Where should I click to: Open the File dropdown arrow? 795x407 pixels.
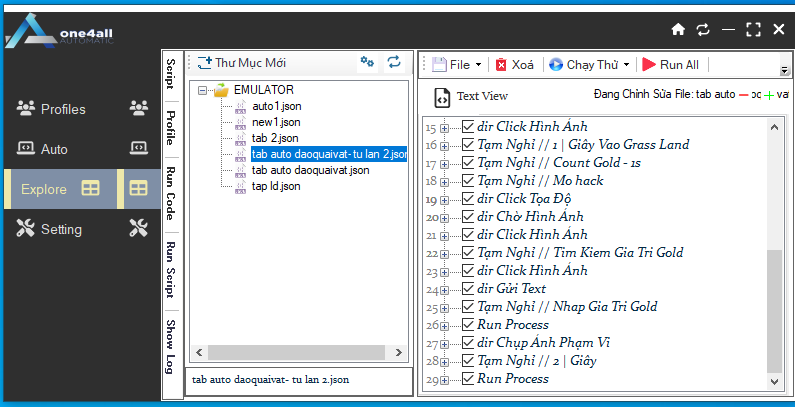point(478,65)
